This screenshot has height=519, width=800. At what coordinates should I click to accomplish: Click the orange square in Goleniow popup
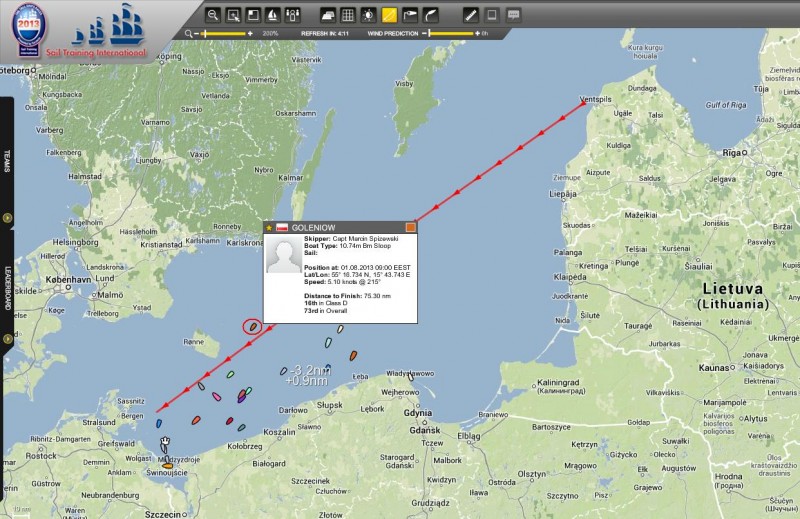pyautogui.click(x=410, y=227)
